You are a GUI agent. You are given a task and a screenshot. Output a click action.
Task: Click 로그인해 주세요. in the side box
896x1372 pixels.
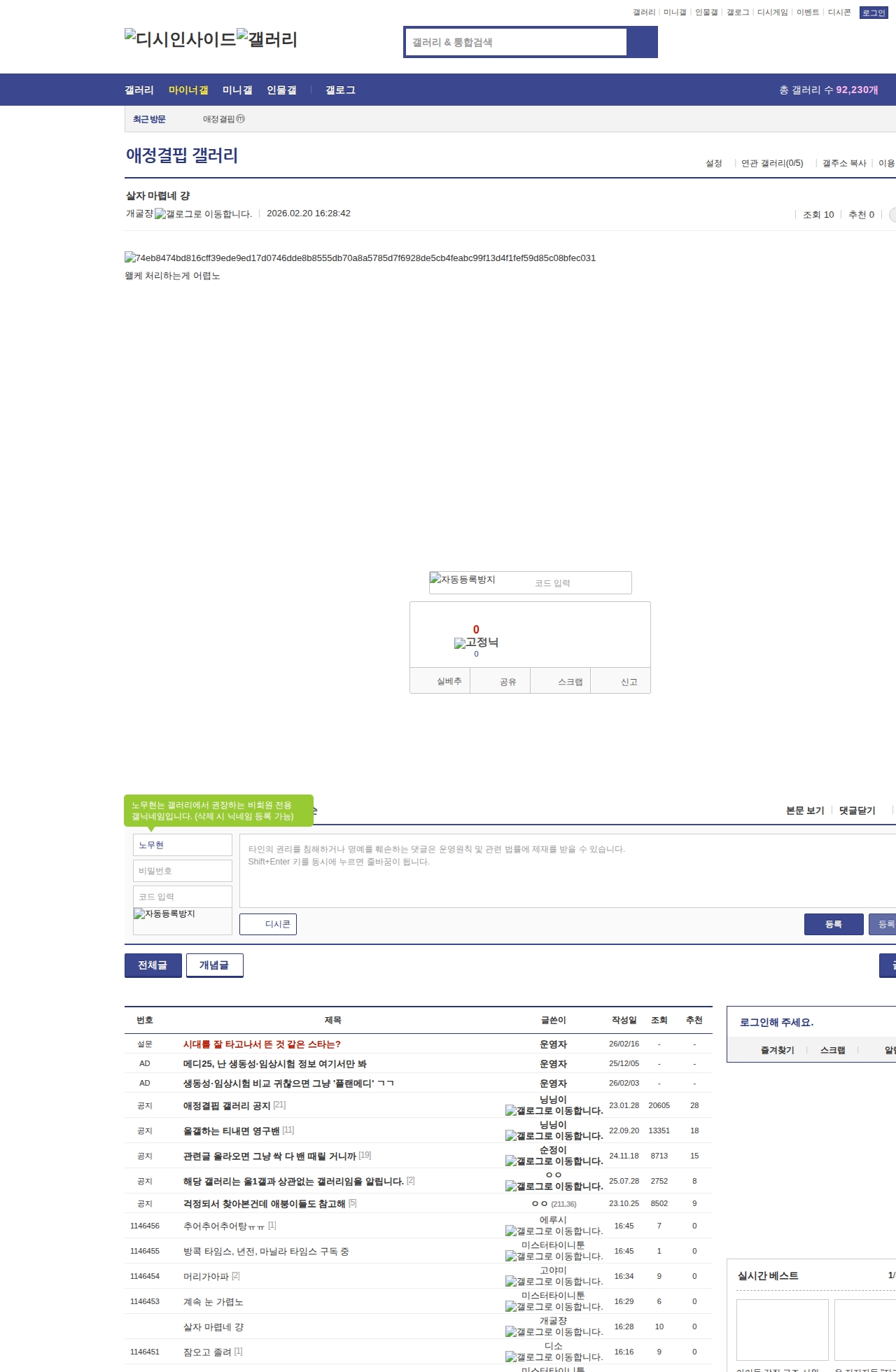point(776,1022)
